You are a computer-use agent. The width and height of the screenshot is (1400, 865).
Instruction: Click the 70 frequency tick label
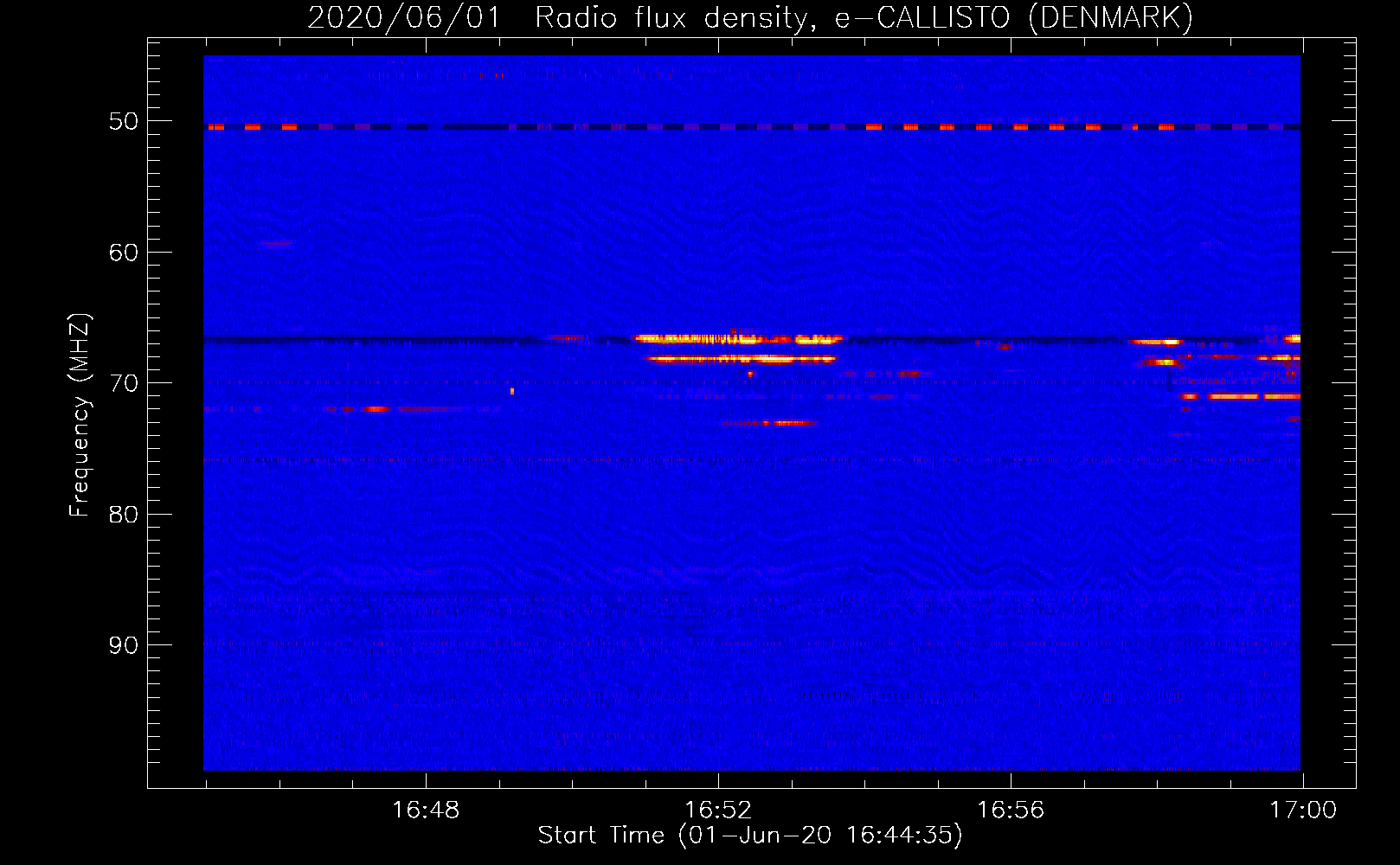(x=124, y=383)
